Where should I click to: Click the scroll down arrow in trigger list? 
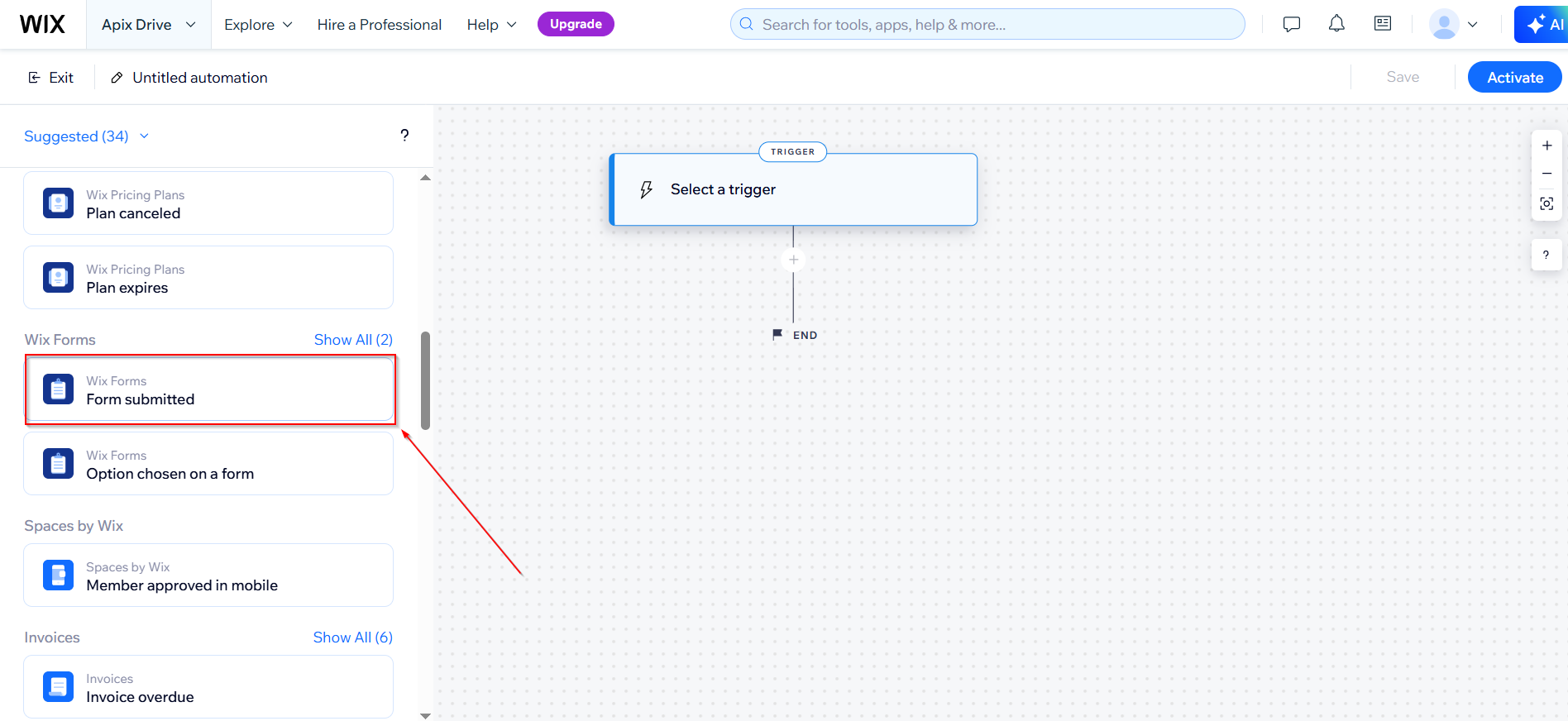click(x=425, y=716)
